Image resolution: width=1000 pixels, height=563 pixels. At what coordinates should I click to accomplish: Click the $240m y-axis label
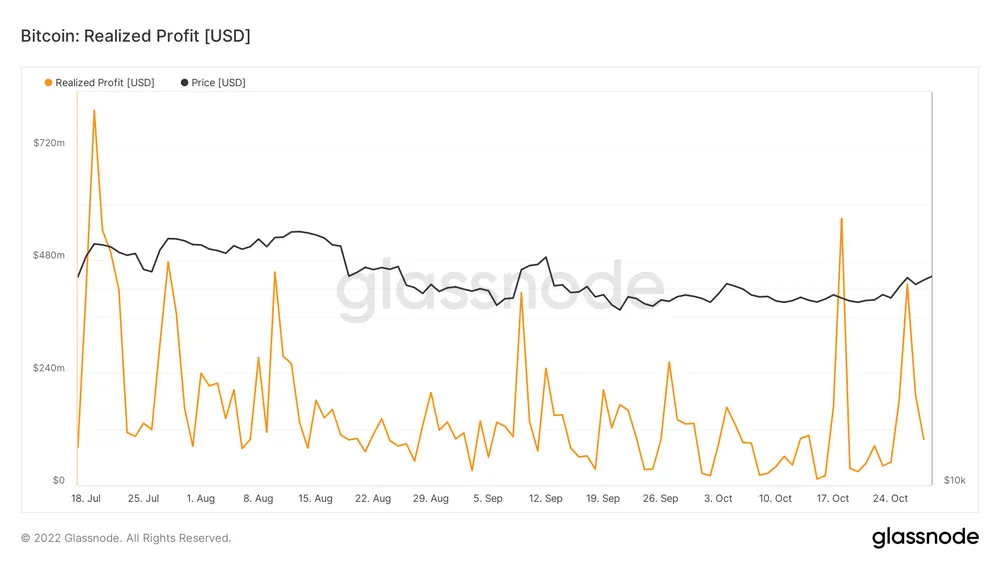coord(49,368)
